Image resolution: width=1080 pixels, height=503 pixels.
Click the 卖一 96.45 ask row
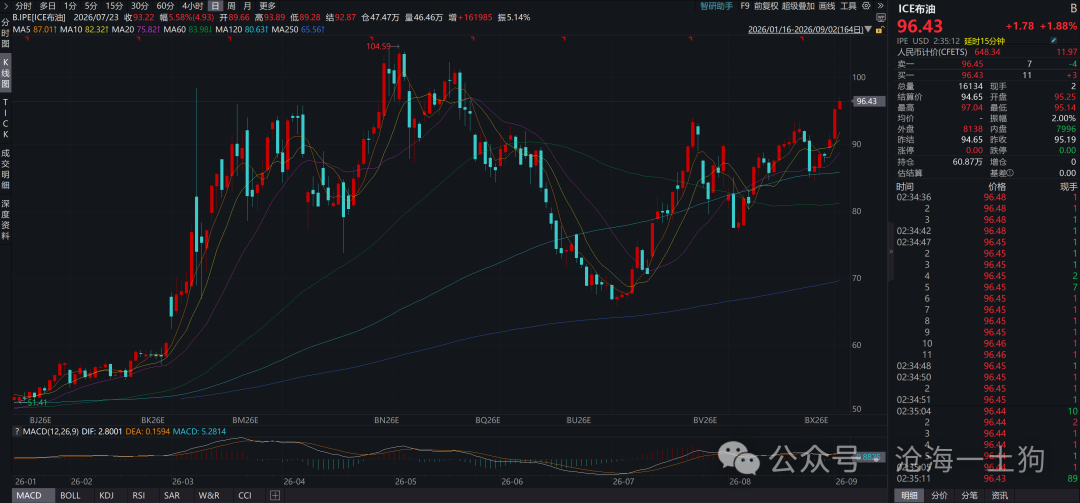coord(986,63)
